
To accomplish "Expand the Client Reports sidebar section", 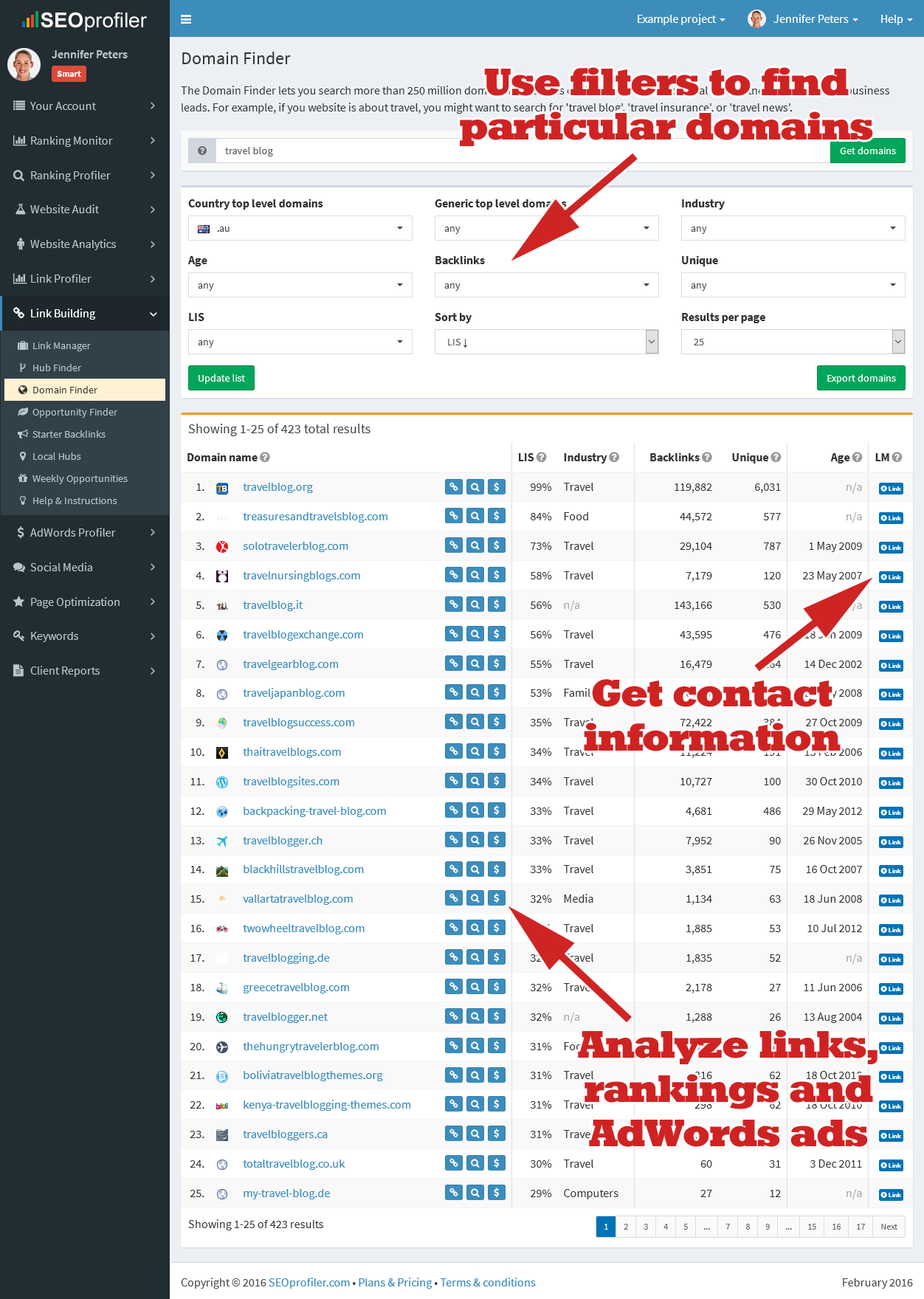I will 85,670.
